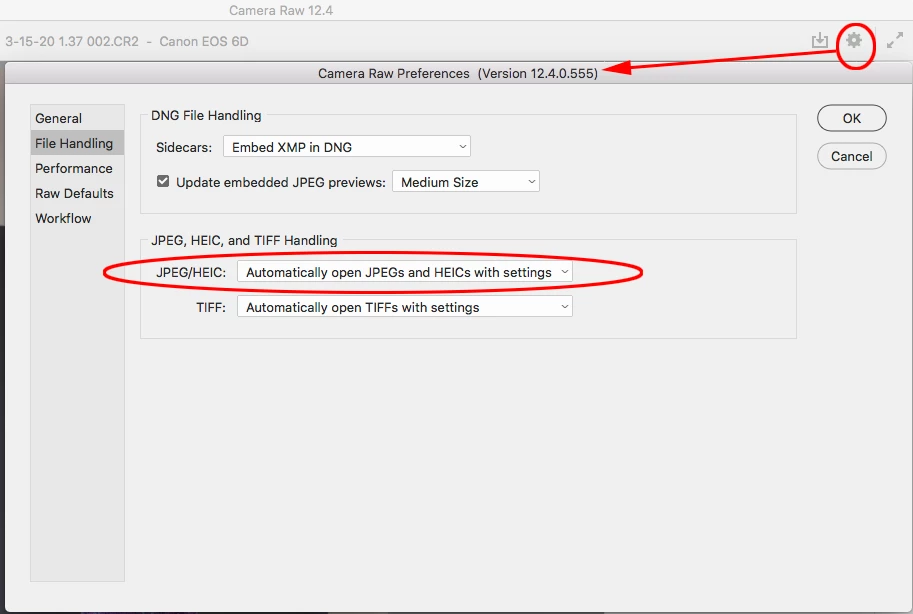The width and height of the screenshot is (913, 614).
Task: Click the 'JPEG, HEIC, and TIFF Handling' heading
Action: [244, 240]
